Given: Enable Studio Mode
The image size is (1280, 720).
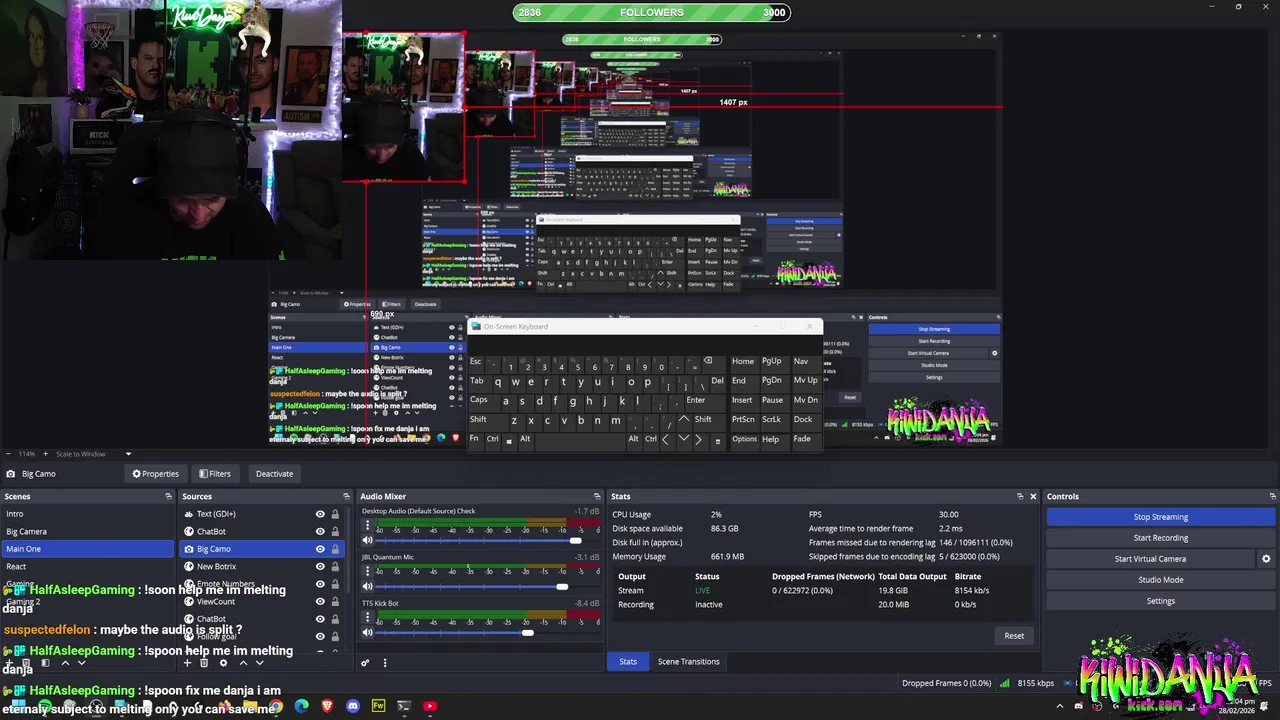Looking at the screenshot, I should [x=1161, y=580].
